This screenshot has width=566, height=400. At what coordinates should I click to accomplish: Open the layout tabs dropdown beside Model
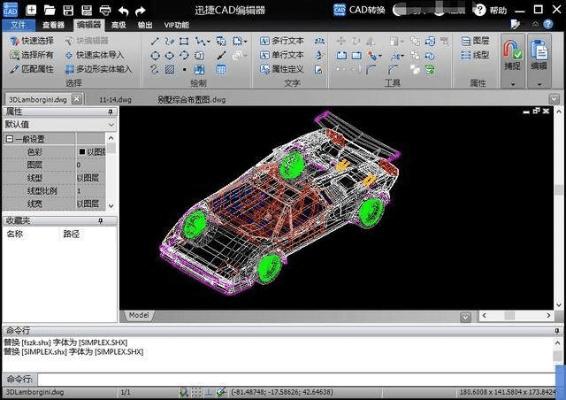click(466, 317)
